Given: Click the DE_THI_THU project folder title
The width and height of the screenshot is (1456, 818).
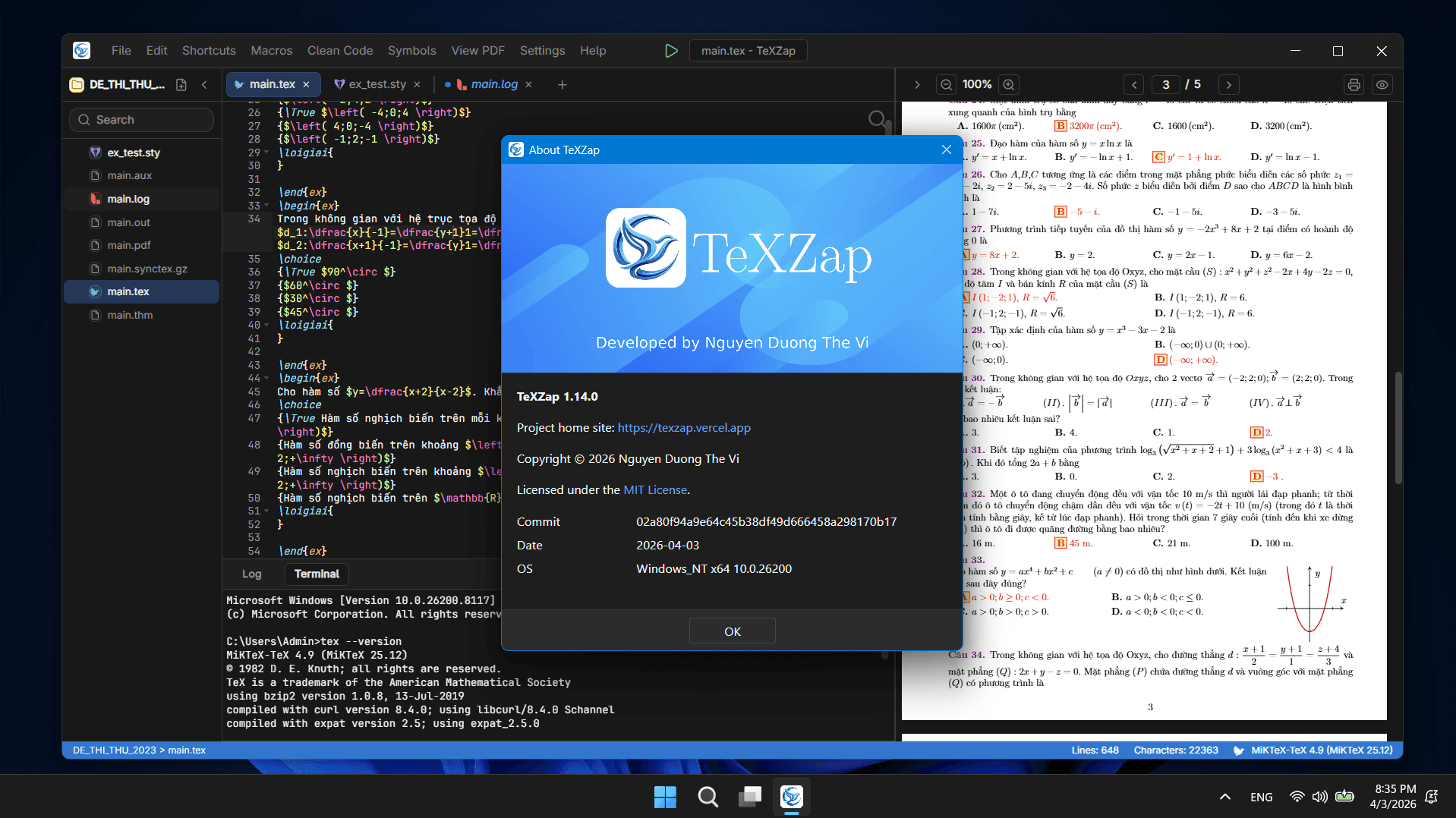Looking at the screenshot, I should tap(127, 85).
